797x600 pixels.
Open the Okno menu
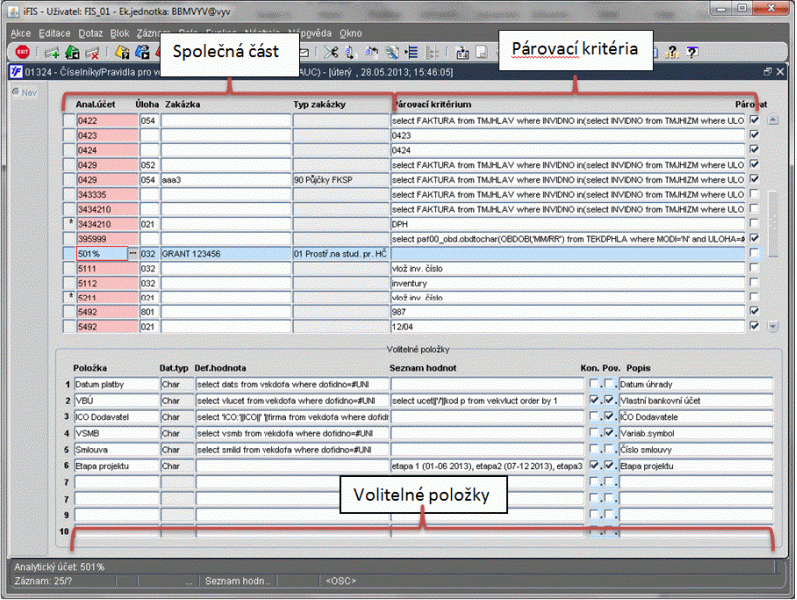[x=351, y=33]
